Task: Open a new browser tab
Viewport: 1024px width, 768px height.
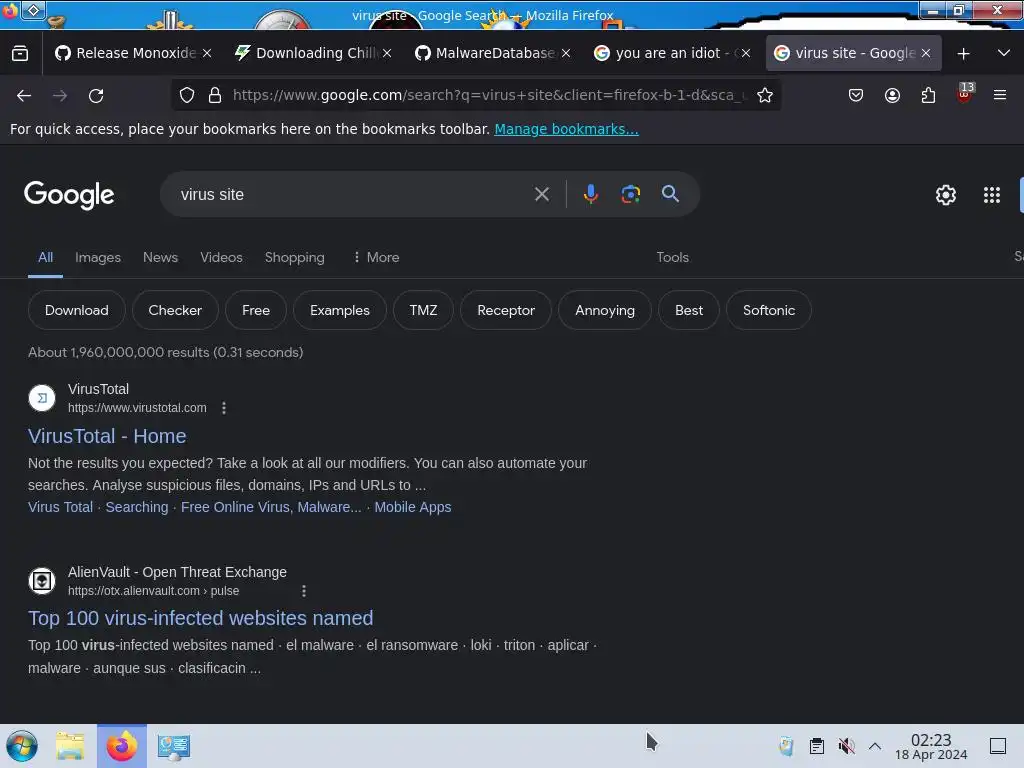Action: (963, 54)
